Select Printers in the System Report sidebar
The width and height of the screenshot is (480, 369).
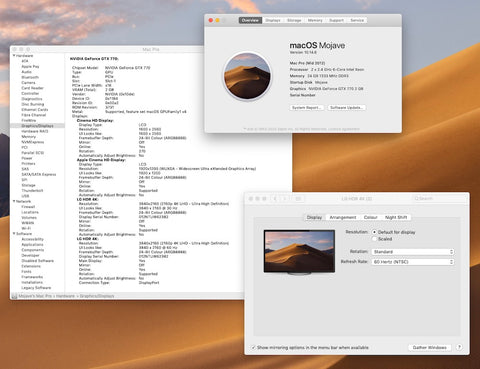[x=28, y=163]
